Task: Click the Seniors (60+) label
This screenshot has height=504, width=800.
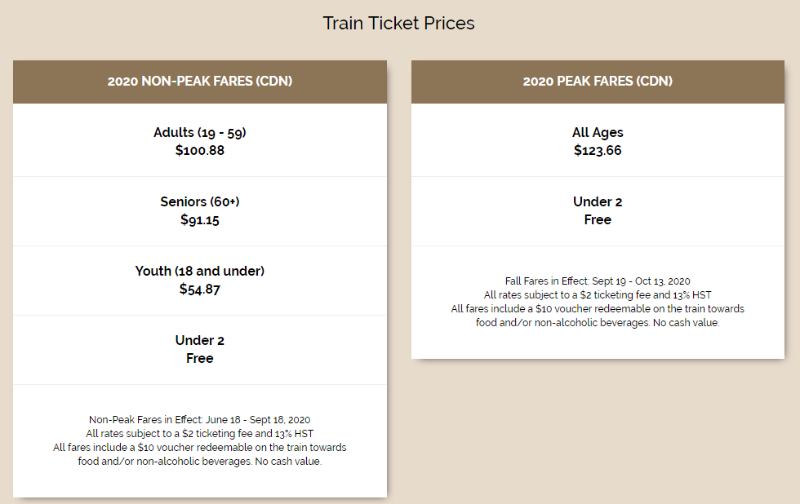Action: pyautogui.click(x=200, y=201)
